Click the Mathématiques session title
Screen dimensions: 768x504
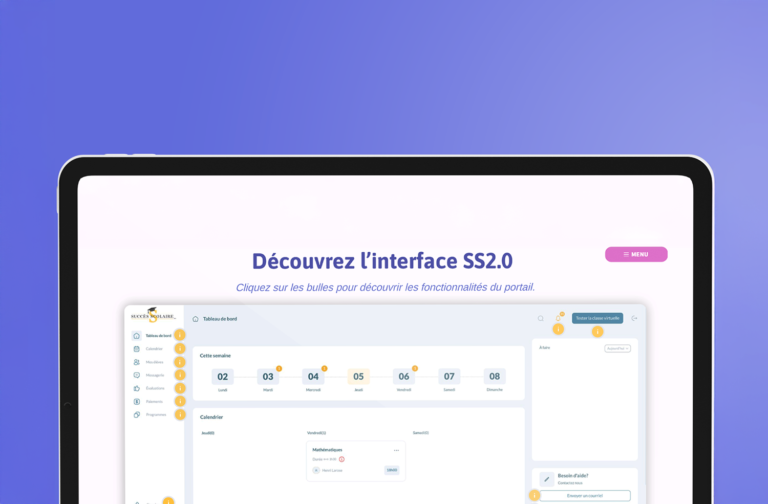tap(327, 450)
